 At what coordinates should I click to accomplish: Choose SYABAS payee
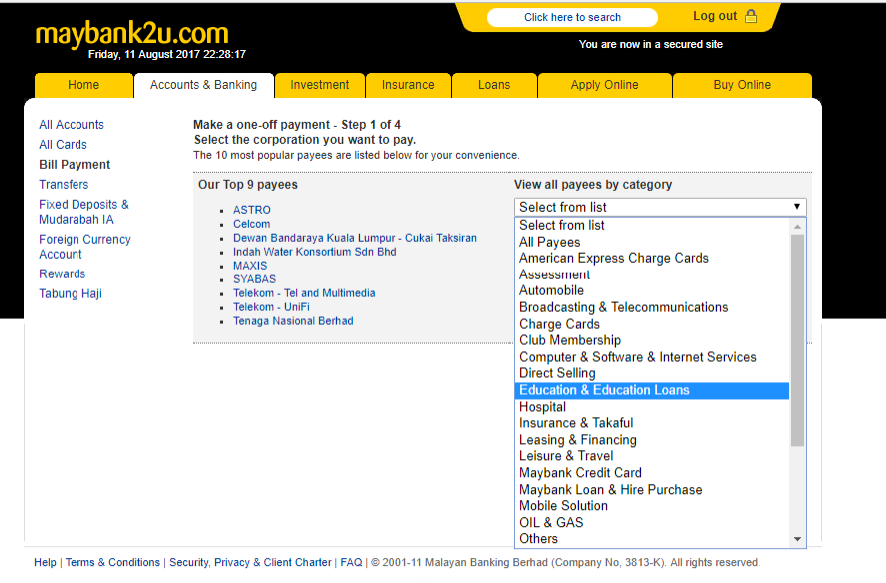click(254, 279)
